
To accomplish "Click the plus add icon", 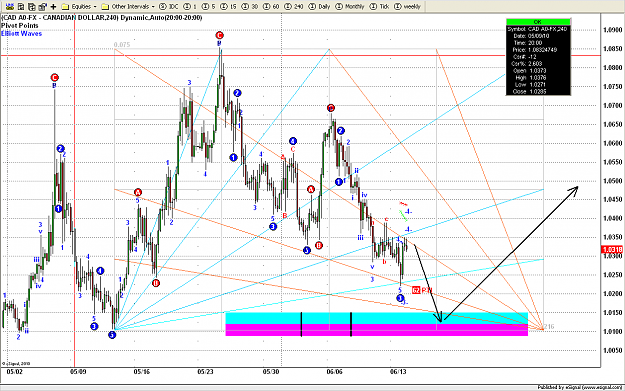I will pos(53,7).
